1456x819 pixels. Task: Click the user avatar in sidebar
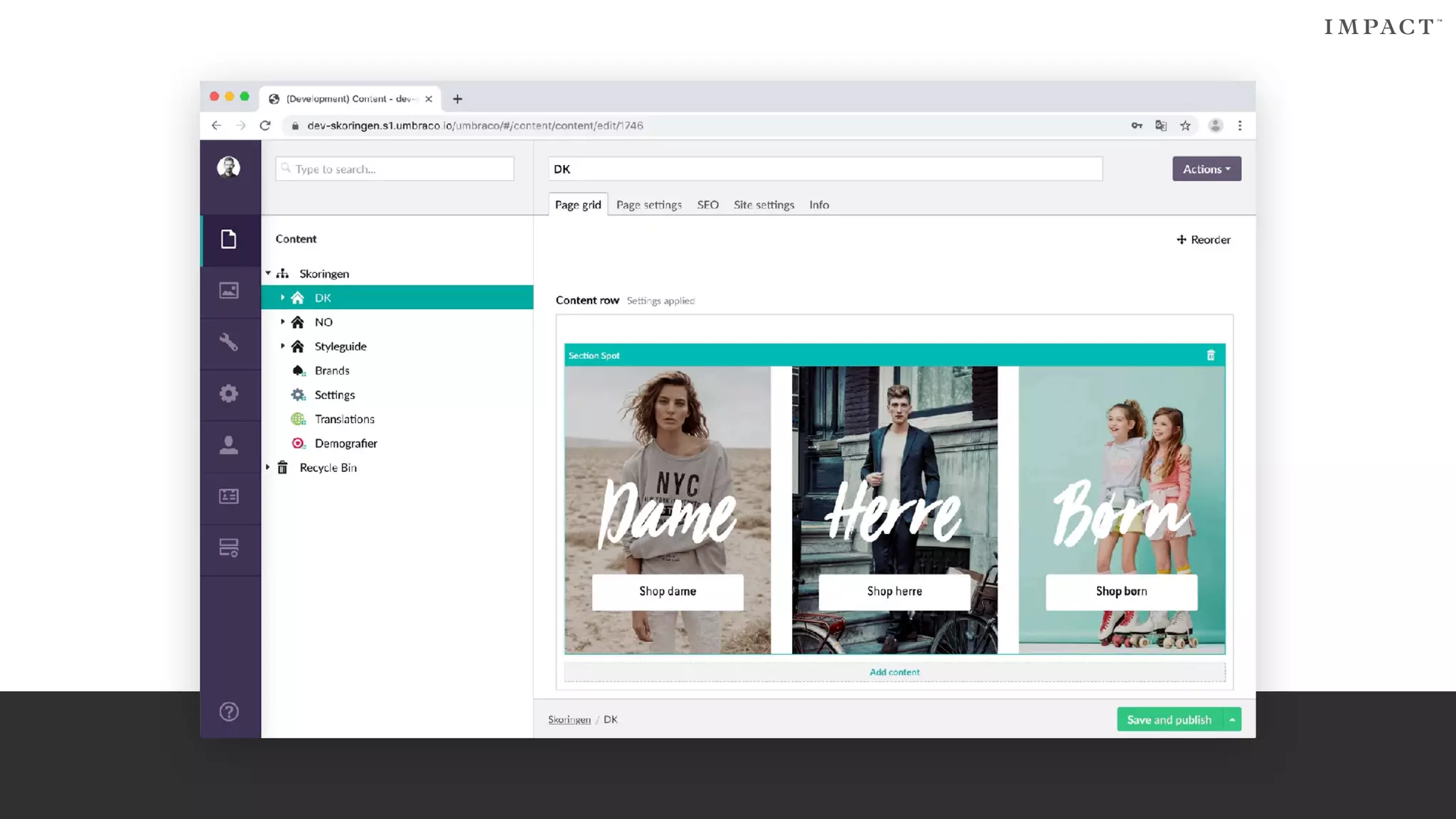[228, 168]
